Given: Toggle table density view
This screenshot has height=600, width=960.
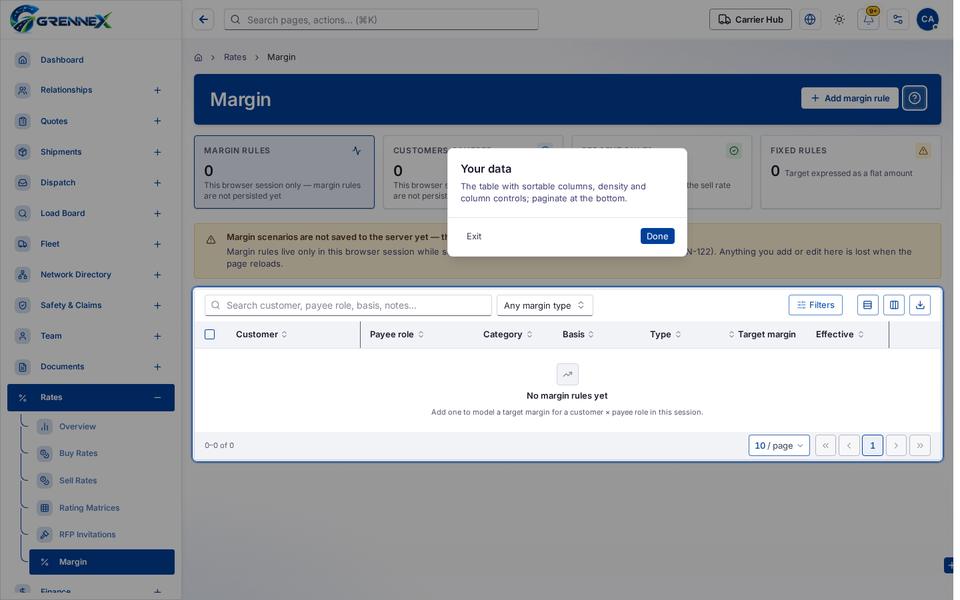Looking at the screenshot, I should pos(868,305).
